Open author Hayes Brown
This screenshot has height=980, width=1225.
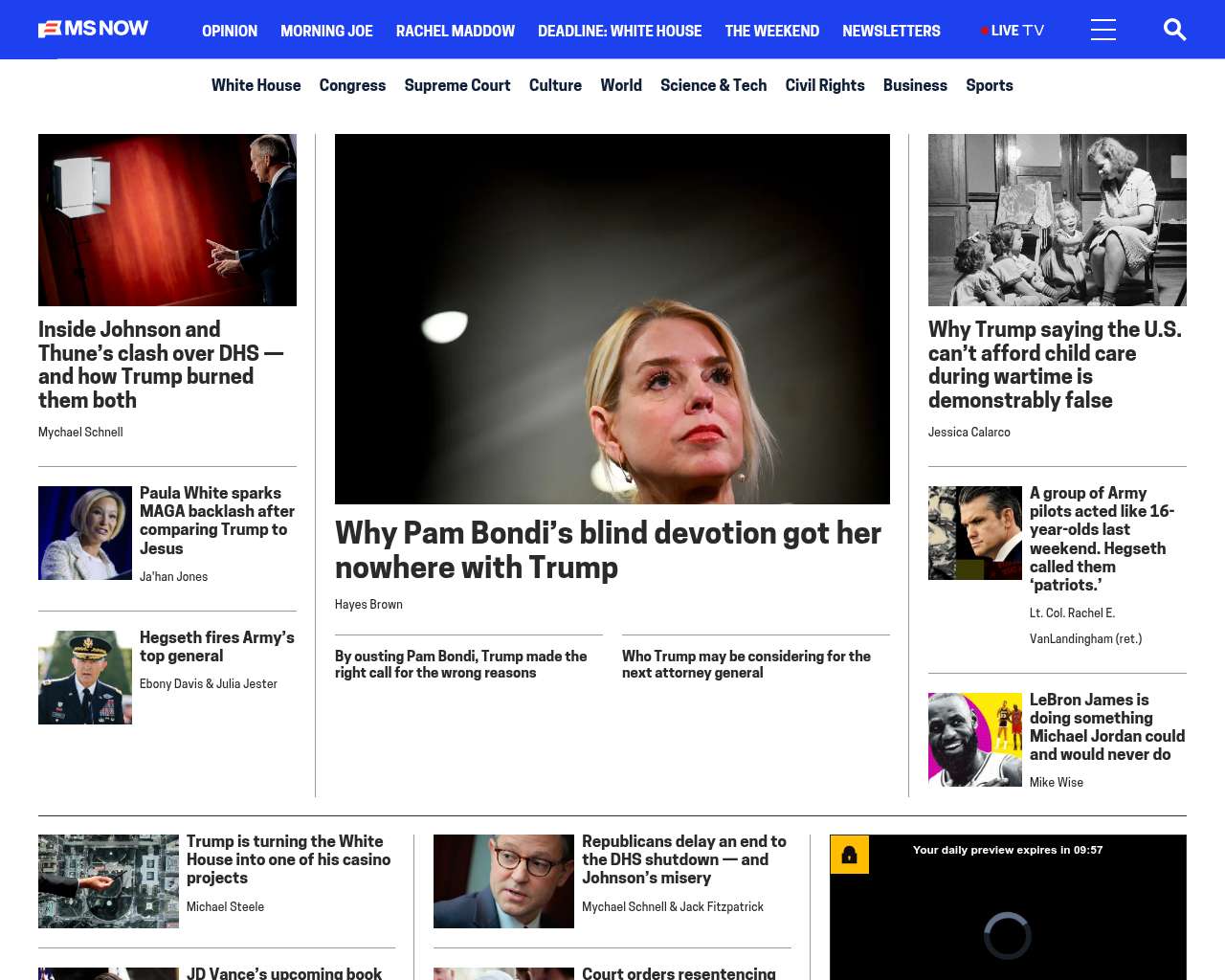coord(368,605)
